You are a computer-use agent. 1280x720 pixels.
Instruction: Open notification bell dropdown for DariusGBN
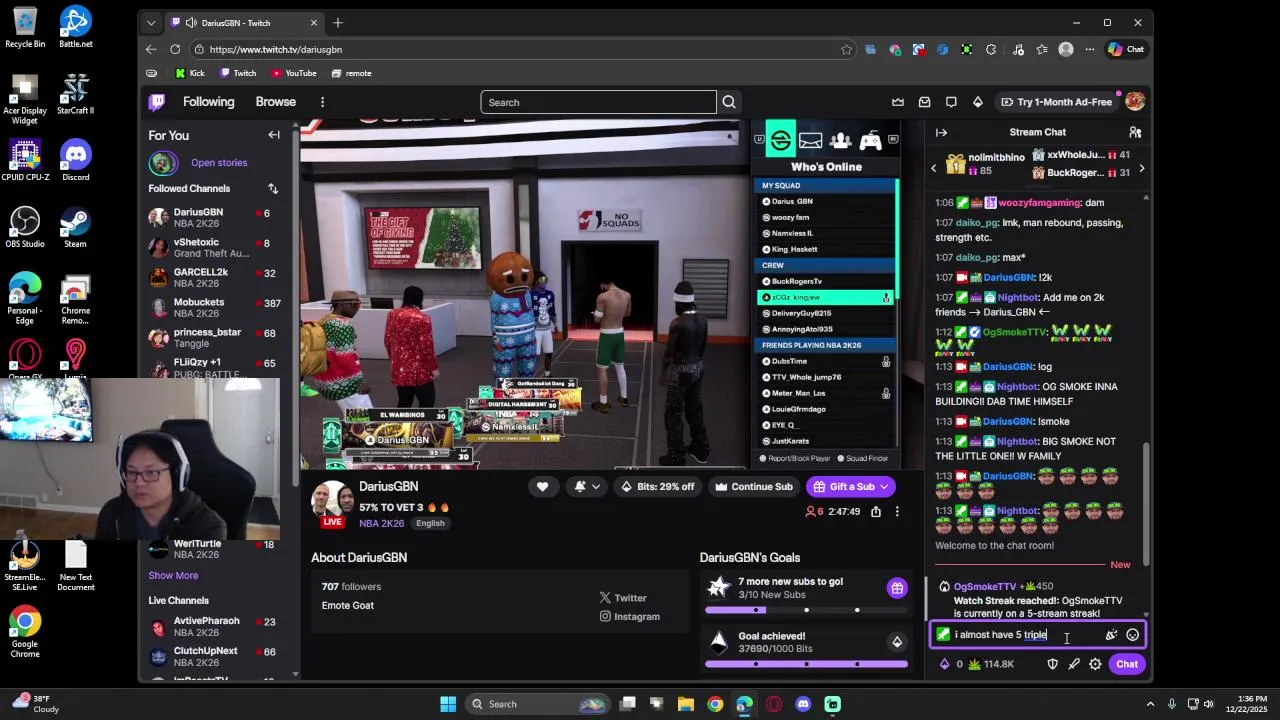[x=587, y=487]
